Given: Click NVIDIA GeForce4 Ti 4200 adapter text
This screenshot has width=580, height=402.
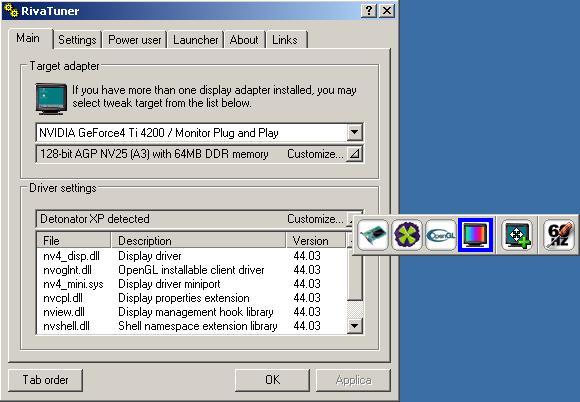Looking at the screenshot, I should (159, 133).
